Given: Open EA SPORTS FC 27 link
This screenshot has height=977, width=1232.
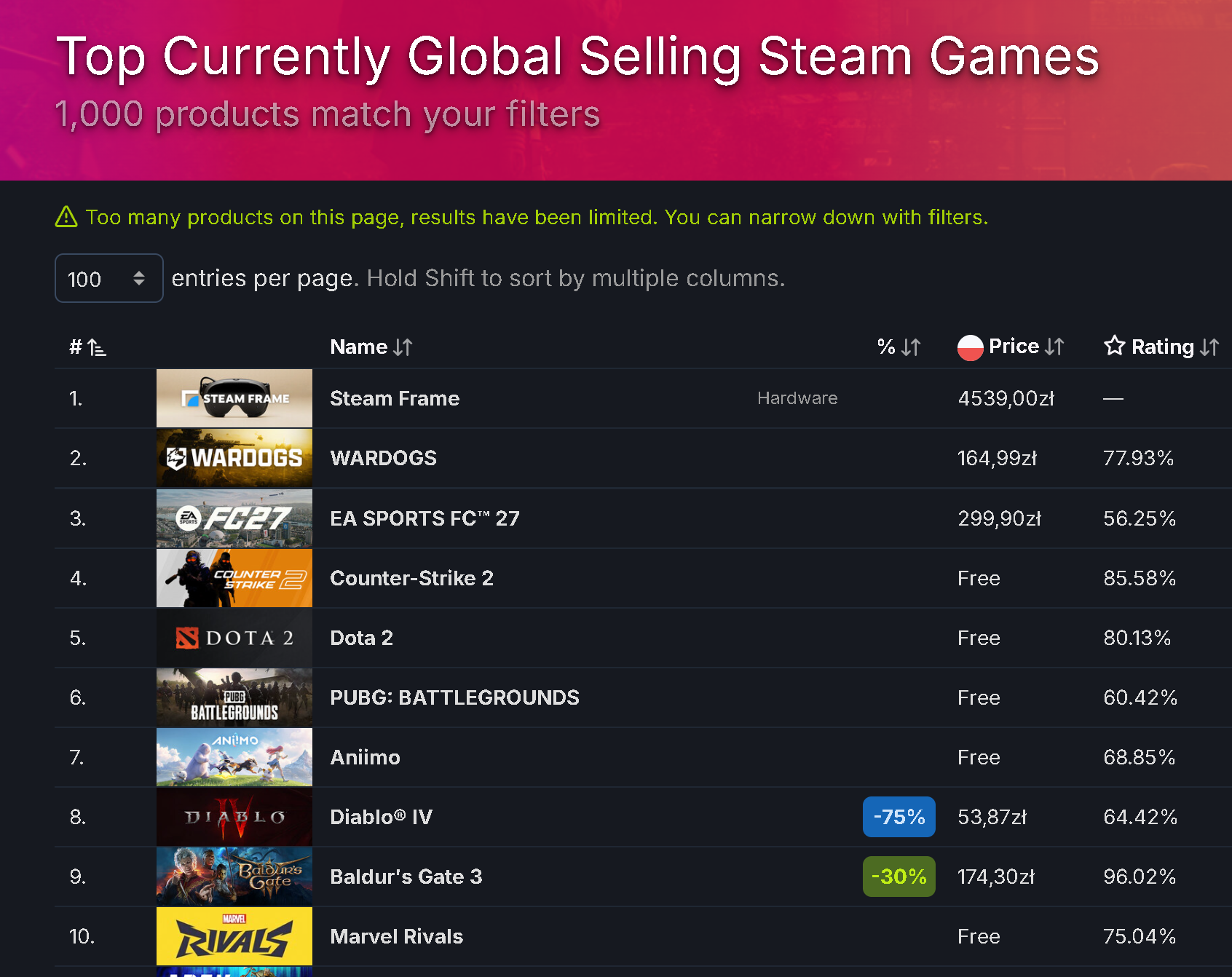Looking at the screenshot, I should [425, 518].
